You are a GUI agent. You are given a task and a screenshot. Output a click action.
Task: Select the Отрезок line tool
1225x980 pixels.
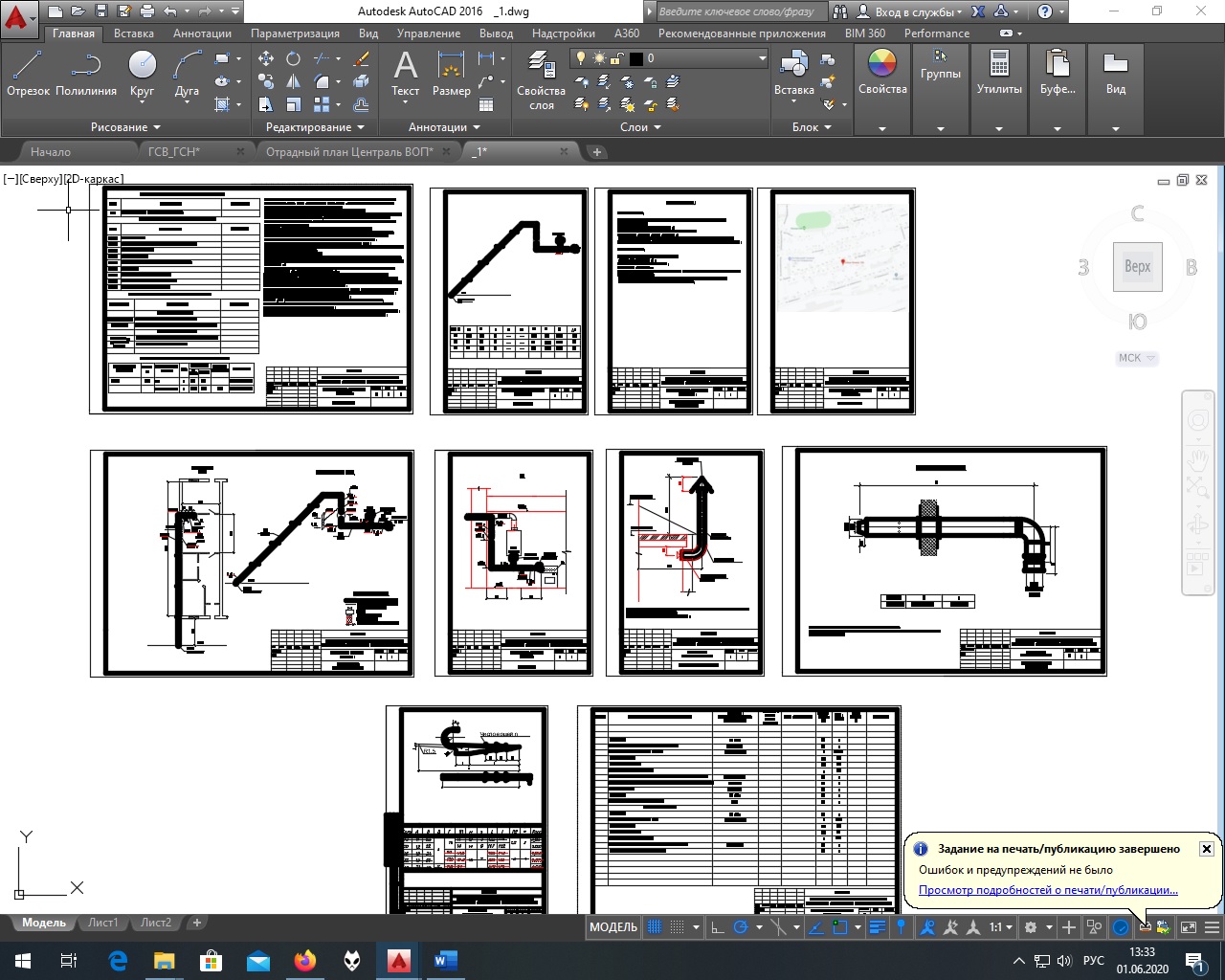28,73
